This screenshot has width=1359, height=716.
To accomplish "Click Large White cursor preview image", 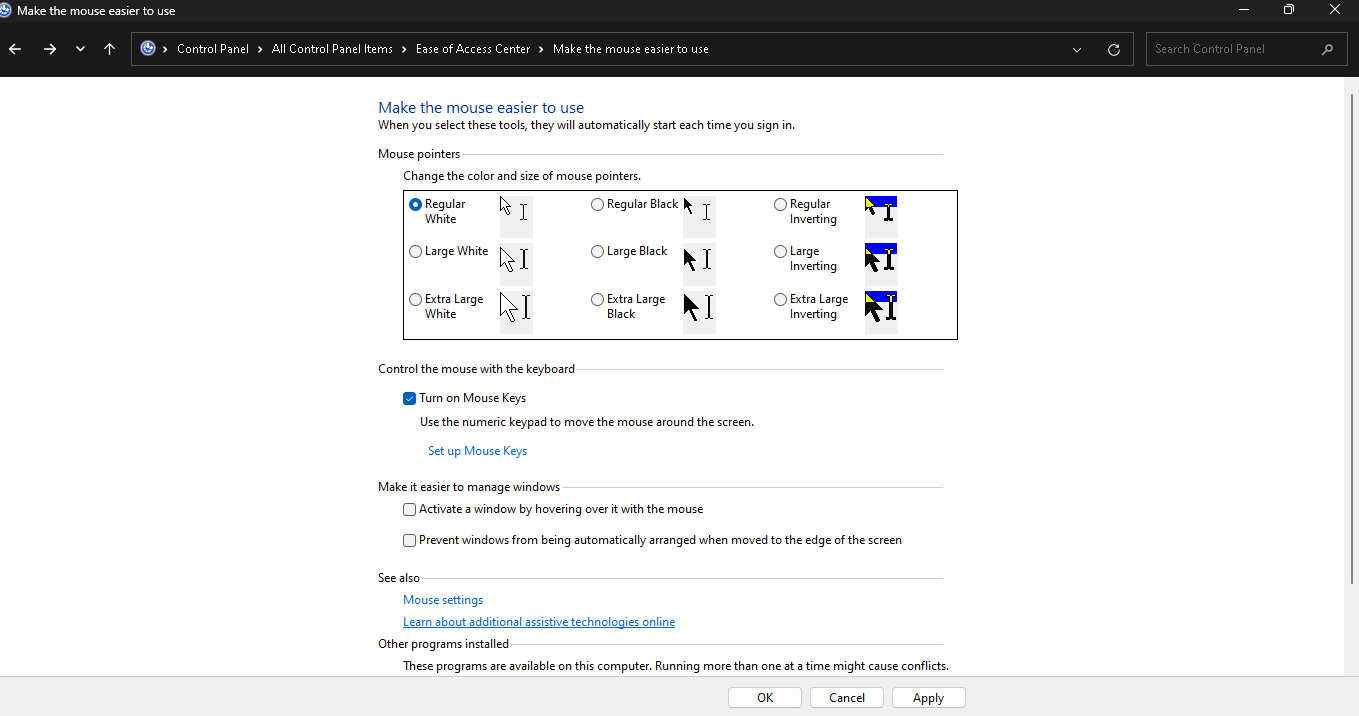I will (516, 262).
